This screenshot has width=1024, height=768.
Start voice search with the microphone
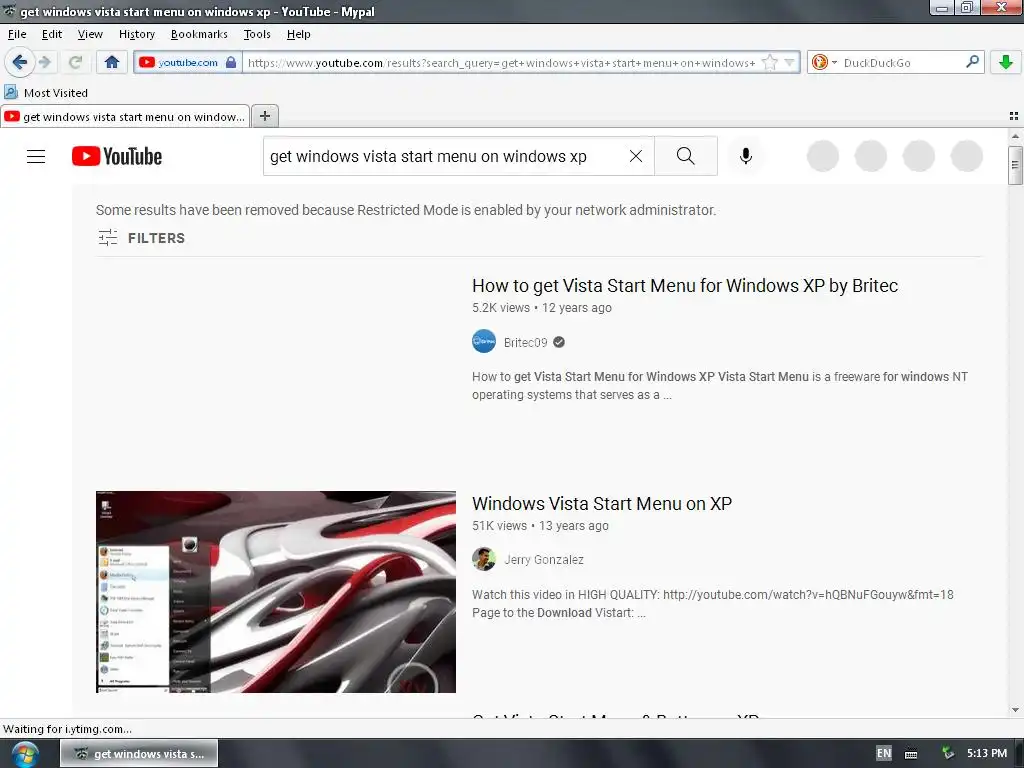click(746, 156)
